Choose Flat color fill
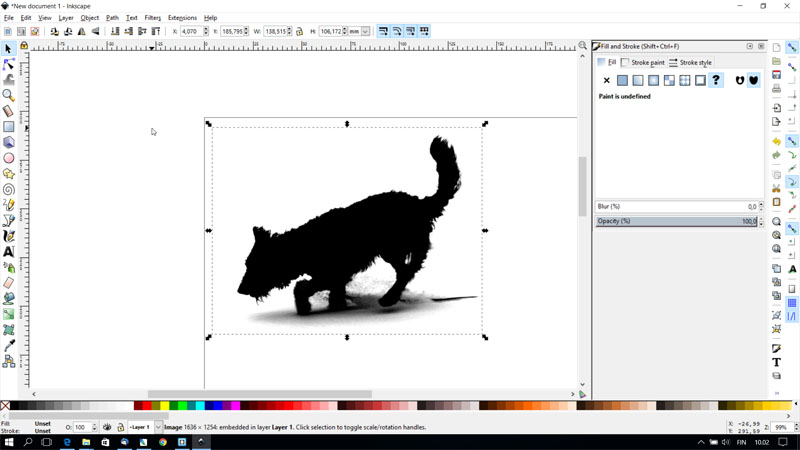Viewport: 800px width, 450px height. point(622,80)
